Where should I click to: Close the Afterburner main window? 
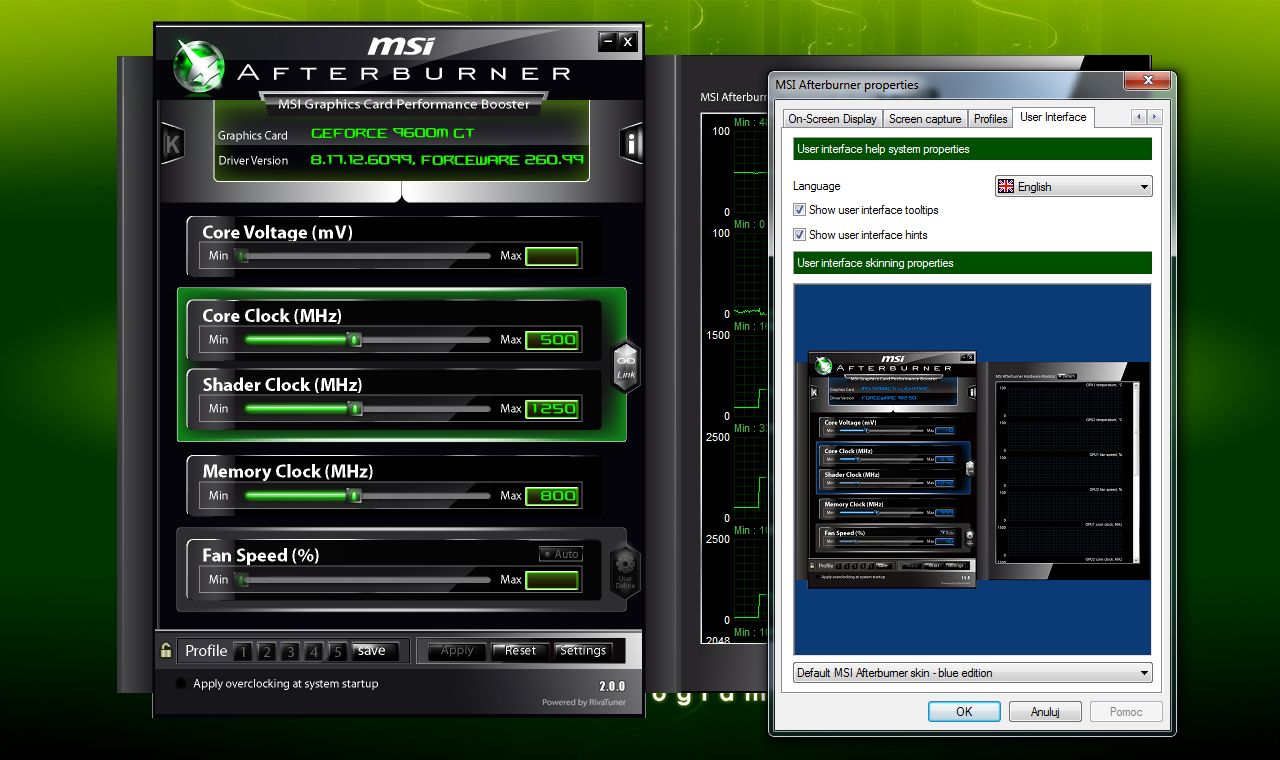(628, 41)
